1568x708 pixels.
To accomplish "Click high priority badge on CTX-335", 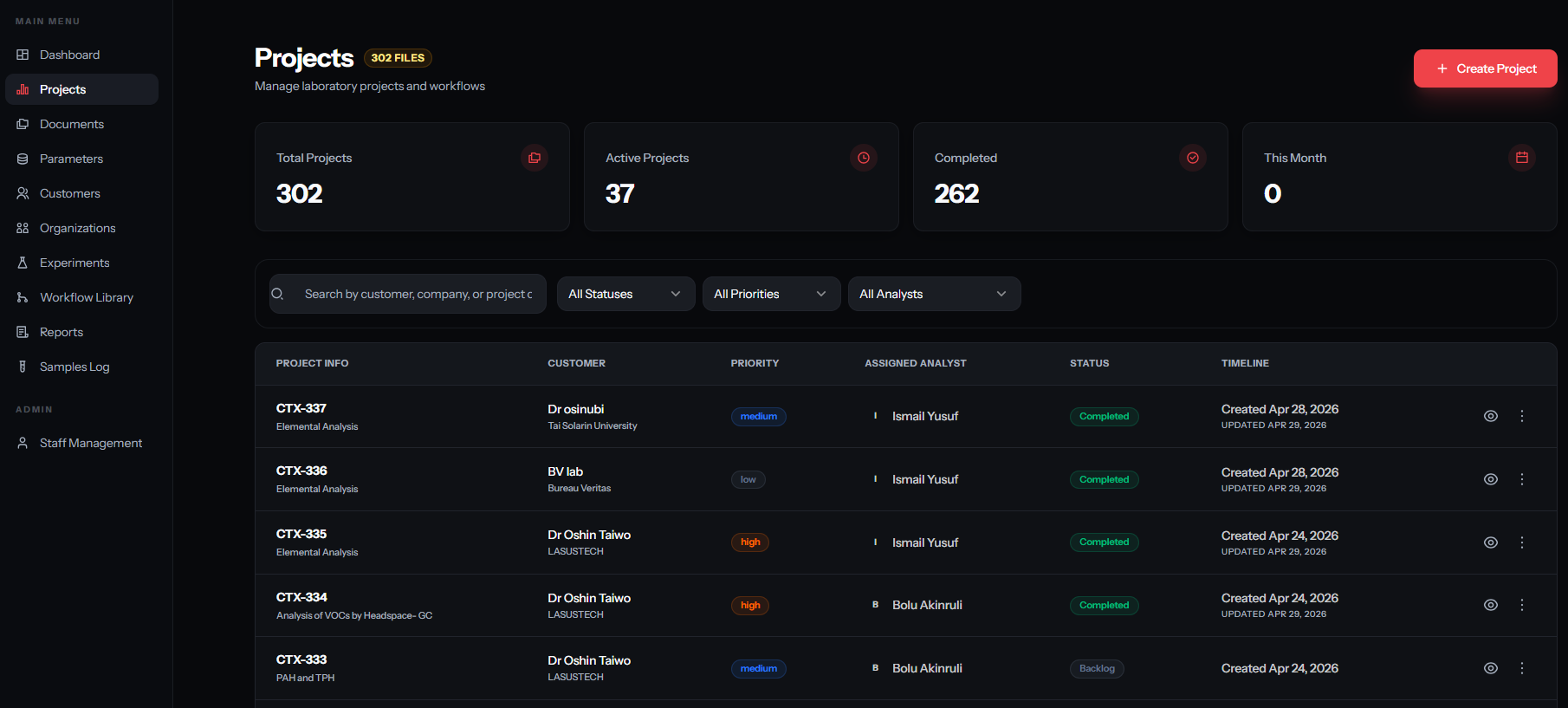I will 750,542.
